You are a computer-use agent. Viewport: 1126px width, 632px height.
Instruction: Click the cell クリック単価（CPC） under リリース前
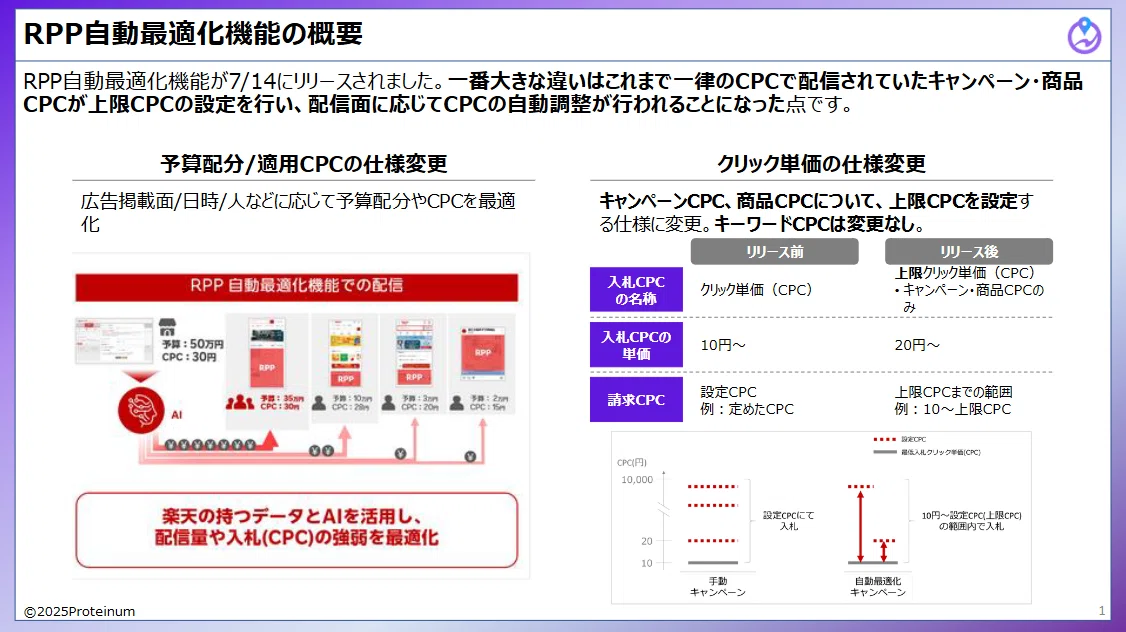coord(756,290)
